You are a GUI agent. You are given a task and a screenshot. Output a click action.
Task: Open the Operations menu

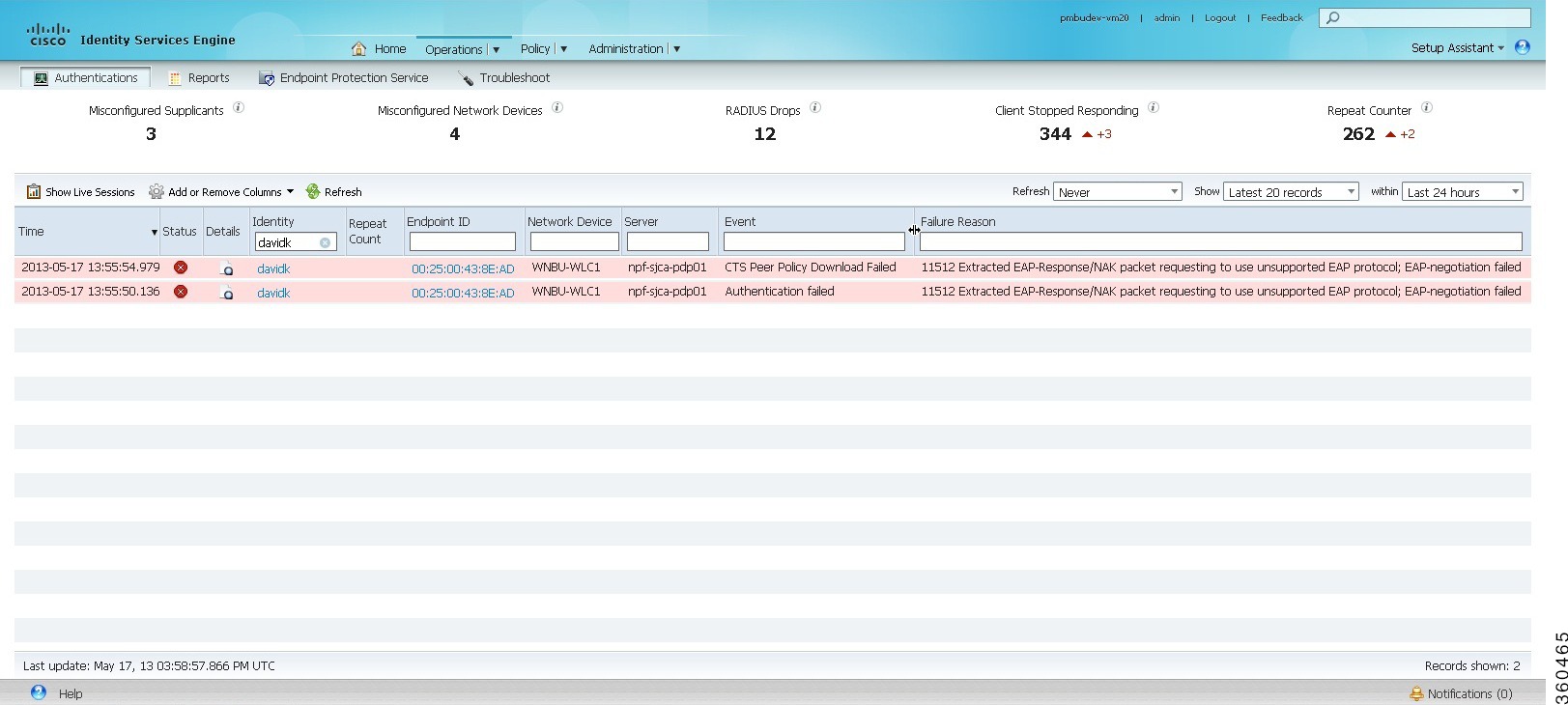(x=453, y=49)
